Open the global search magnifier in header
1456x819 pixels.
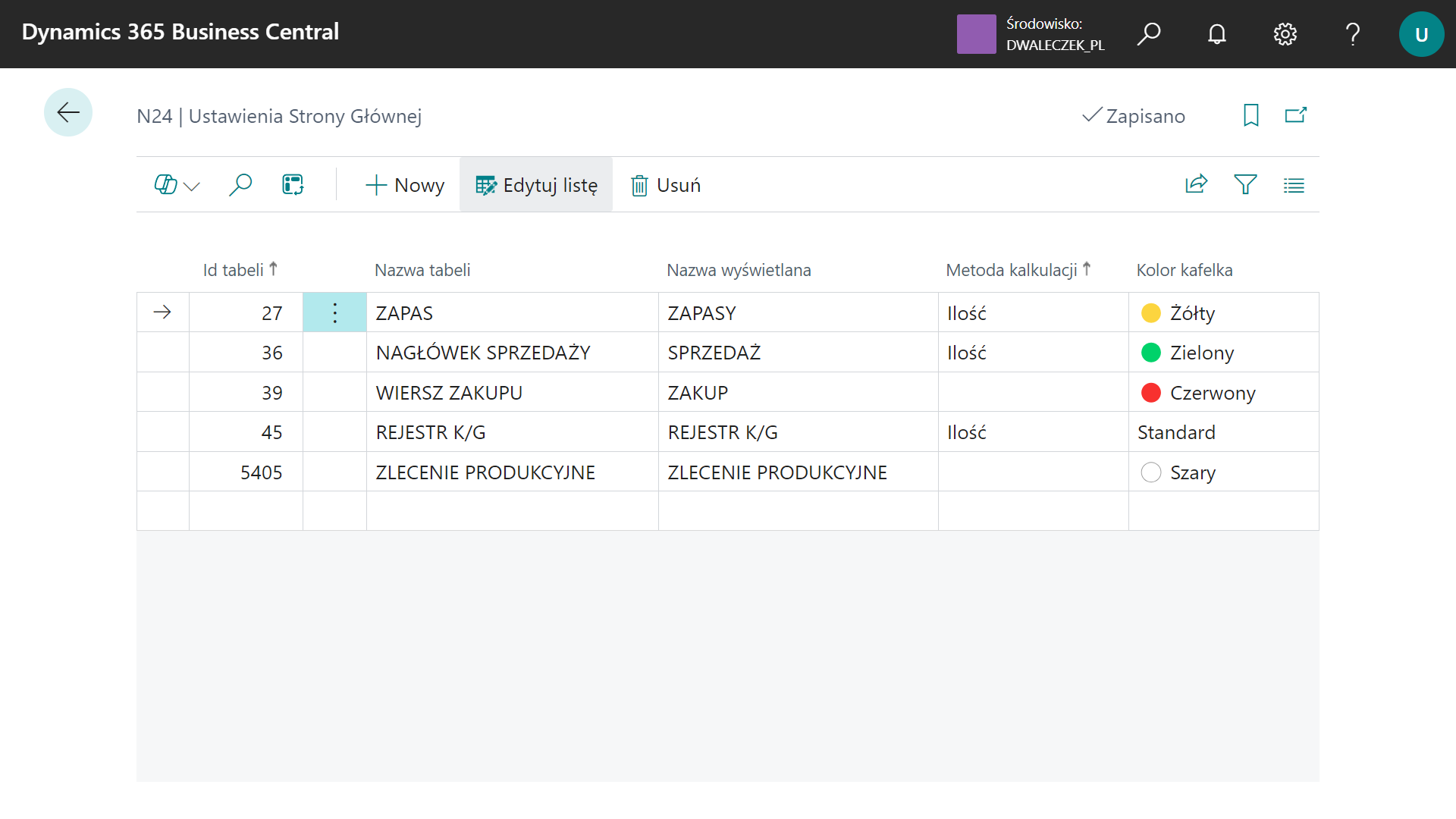[1149, 34]
